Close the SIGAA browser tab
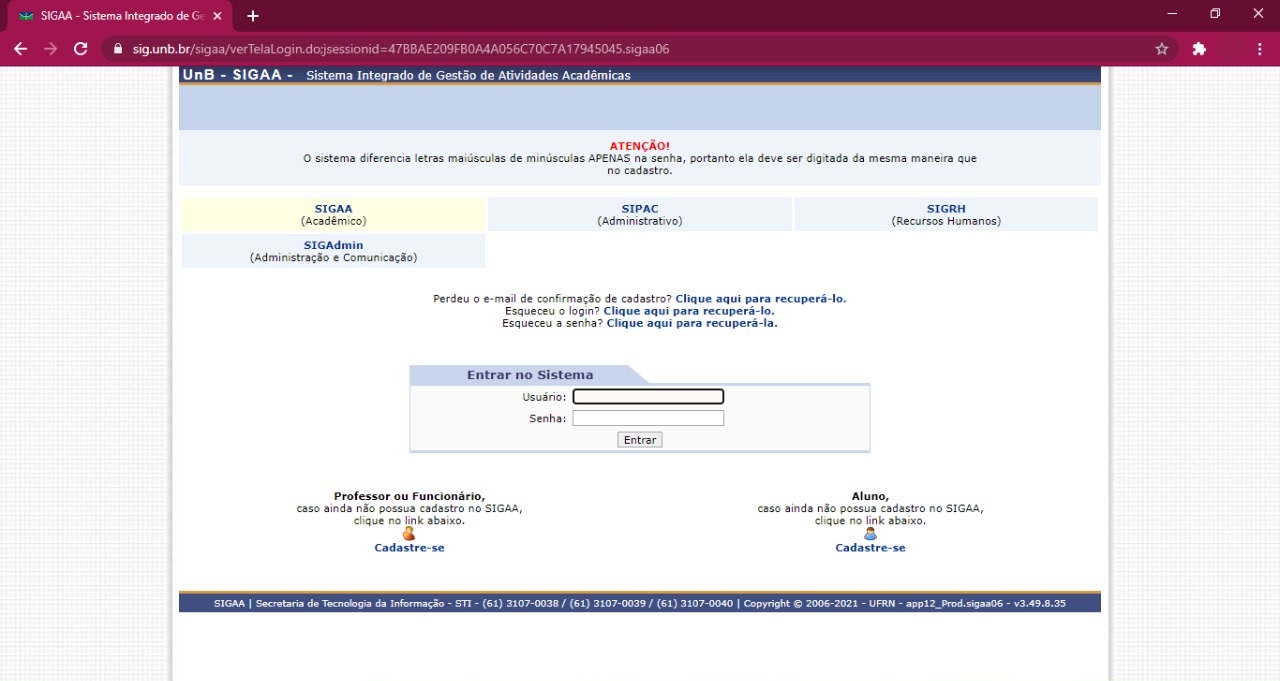The image size is (1280, 681). tap(217, 16)
